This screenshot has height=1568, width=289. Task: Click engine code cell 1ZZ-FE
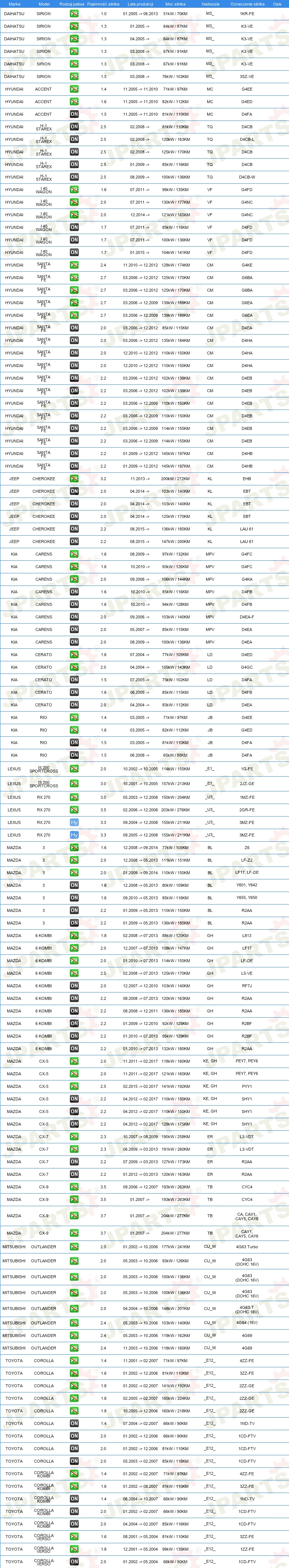(247, 1549)
